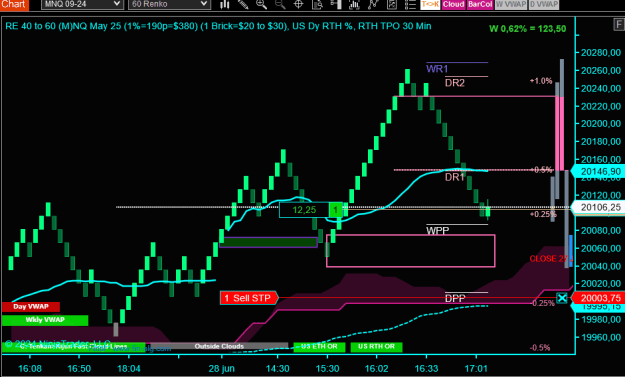Click the cyan 20146,90 price marker

click(598, 171)
